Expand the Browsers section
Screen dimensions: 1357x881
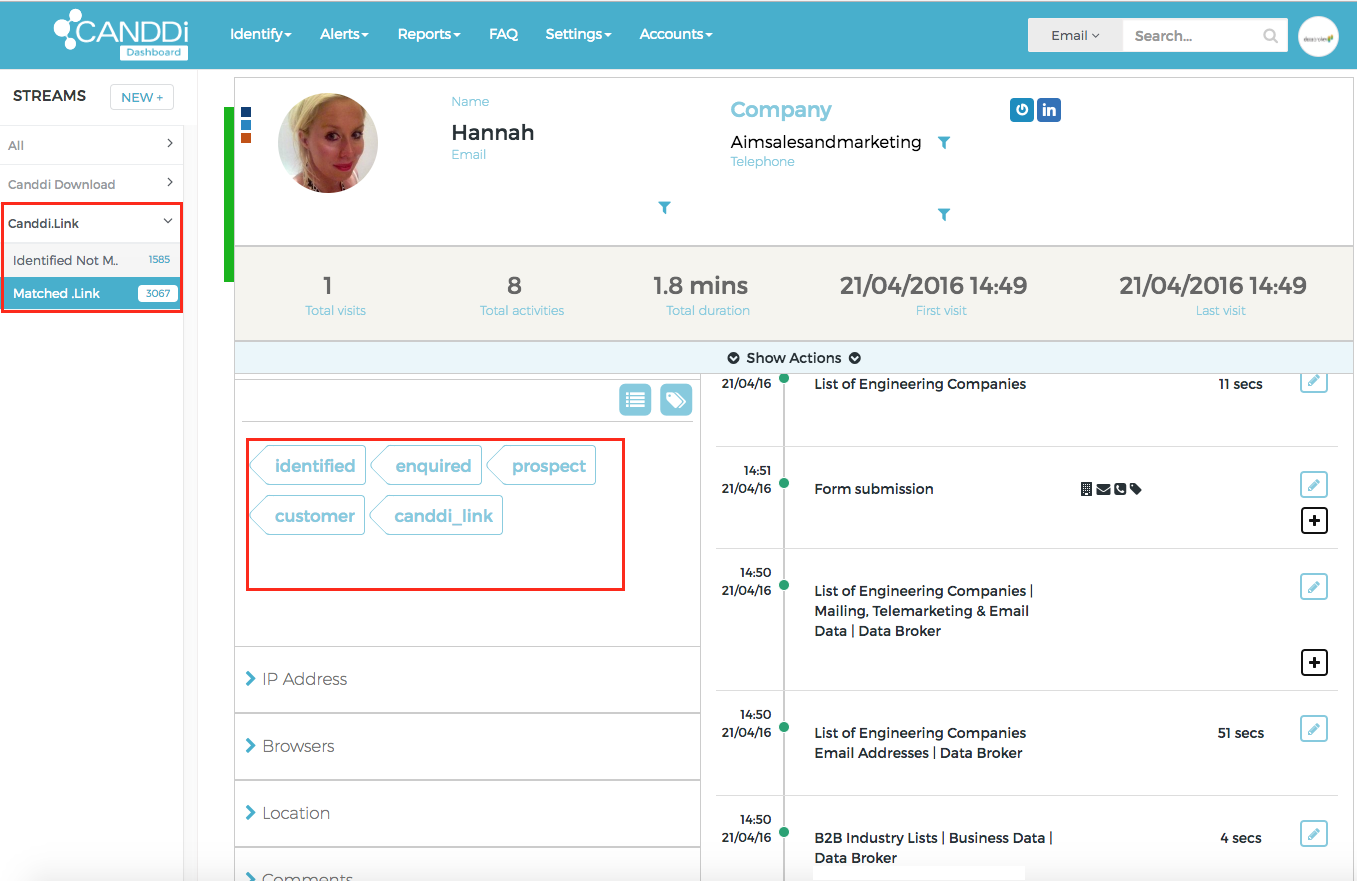tap(467, 746)
